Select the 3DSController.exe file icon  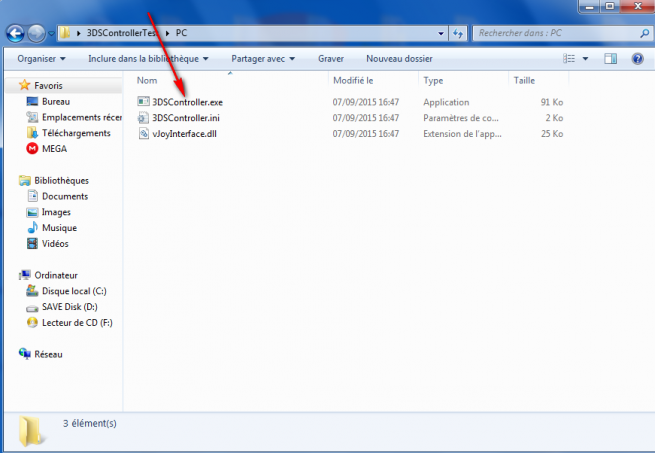143,102
